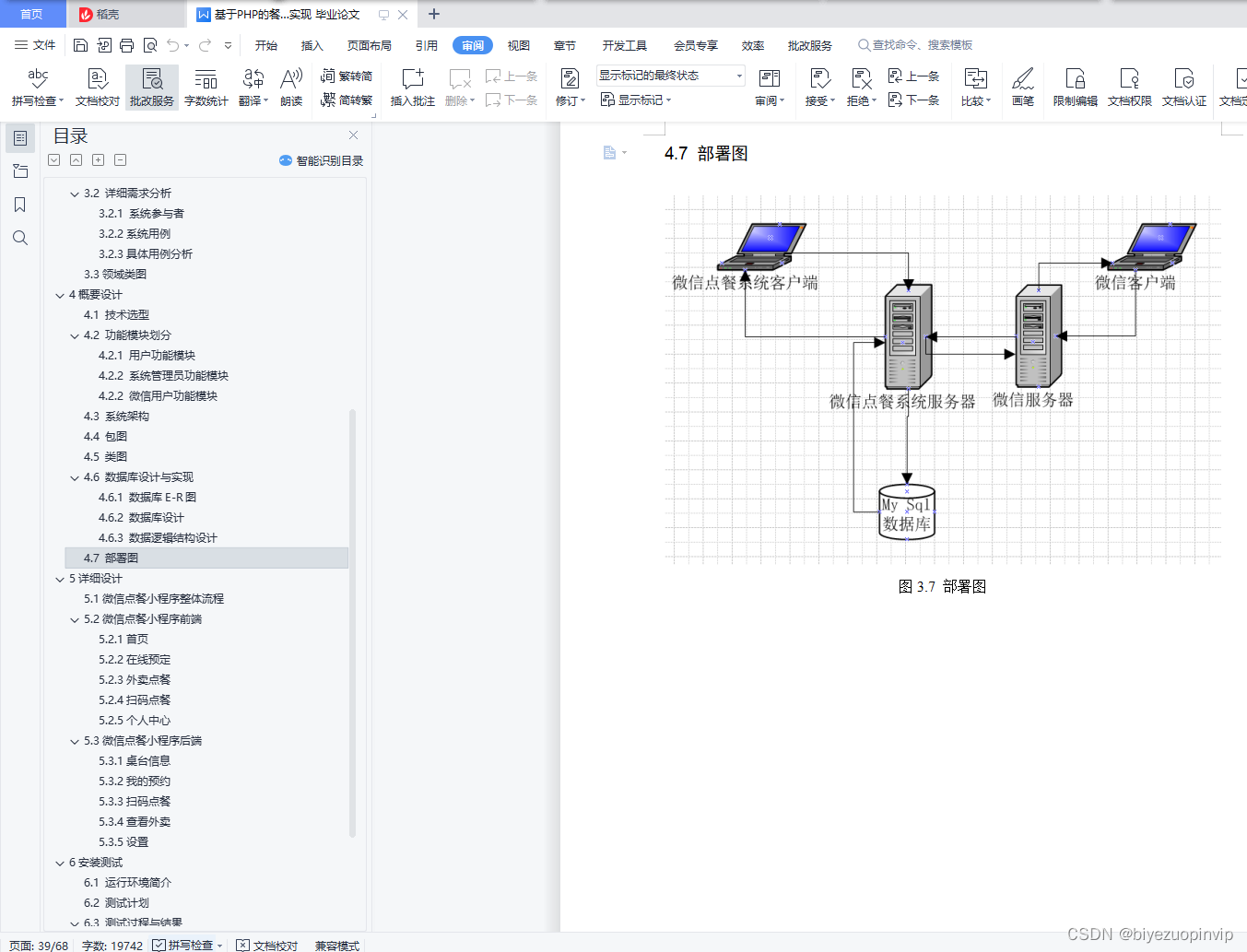
Task: Close the 目录 navigation panel
Action: (x=353, y=135)
